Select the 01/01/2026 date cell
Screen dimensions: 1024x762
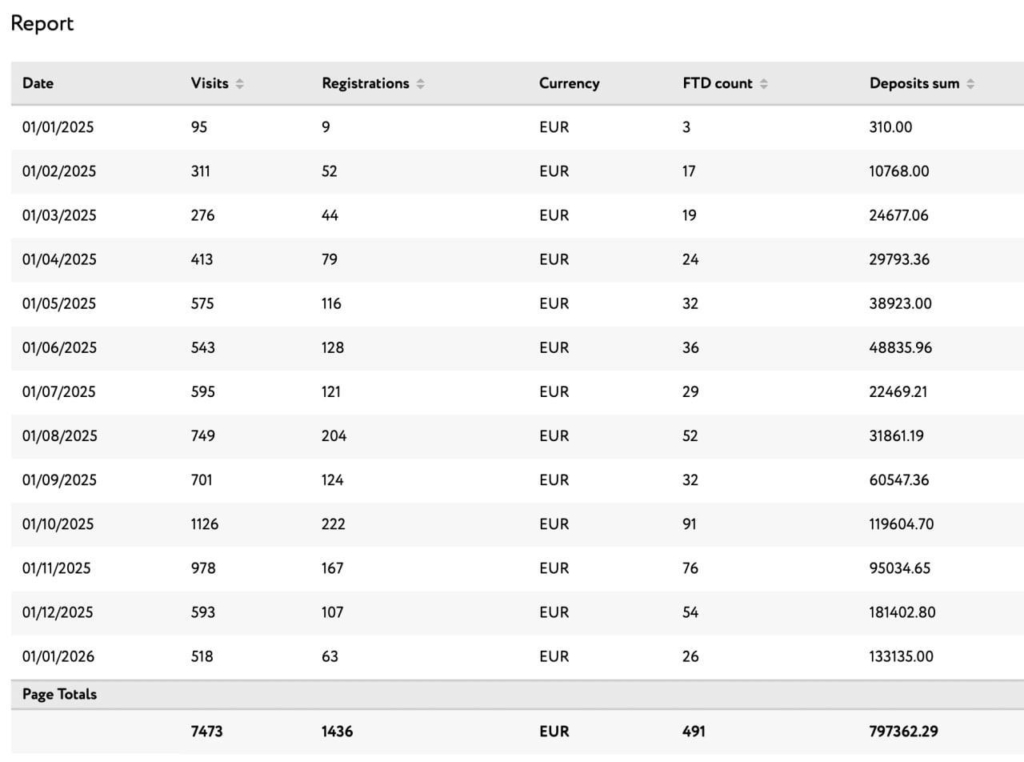click(59, 656)
